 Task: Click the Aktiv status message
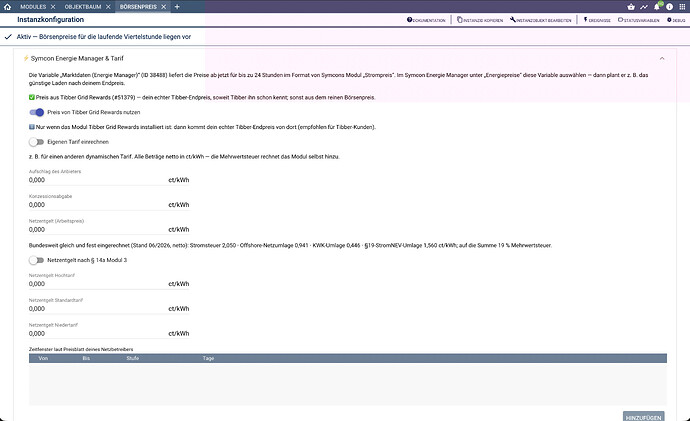104,37
